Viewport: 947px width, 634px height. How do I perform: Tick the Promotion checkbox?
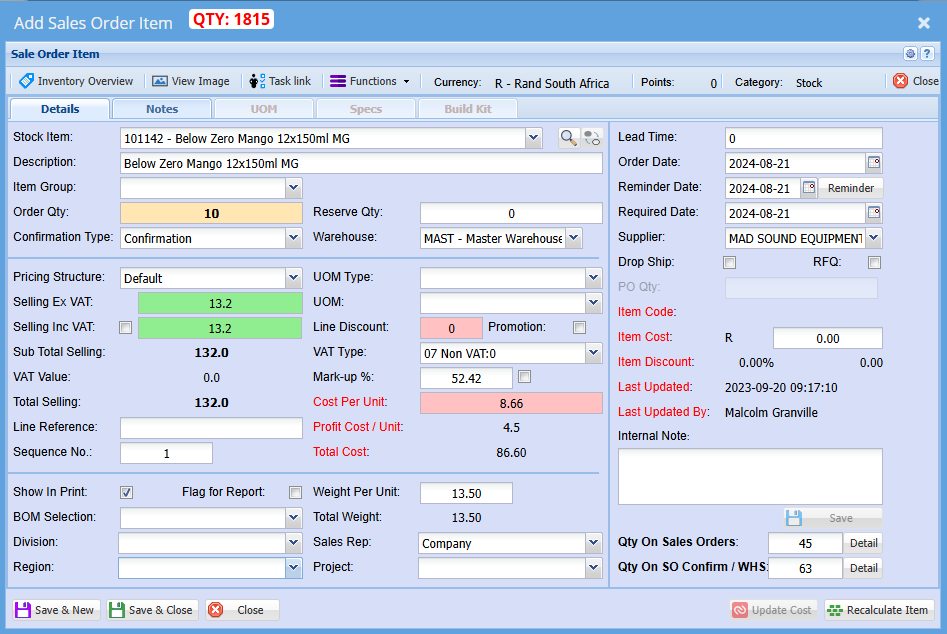(579, 328)
